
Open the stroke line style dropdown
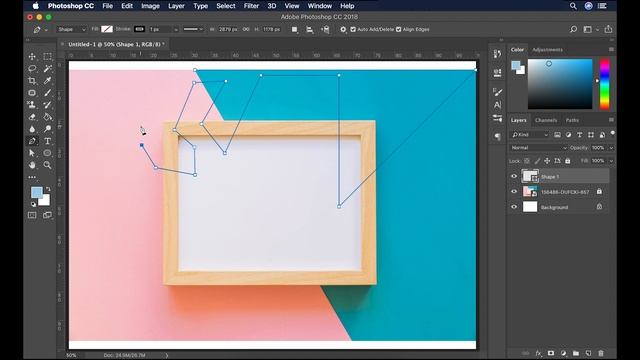[193, 29]
